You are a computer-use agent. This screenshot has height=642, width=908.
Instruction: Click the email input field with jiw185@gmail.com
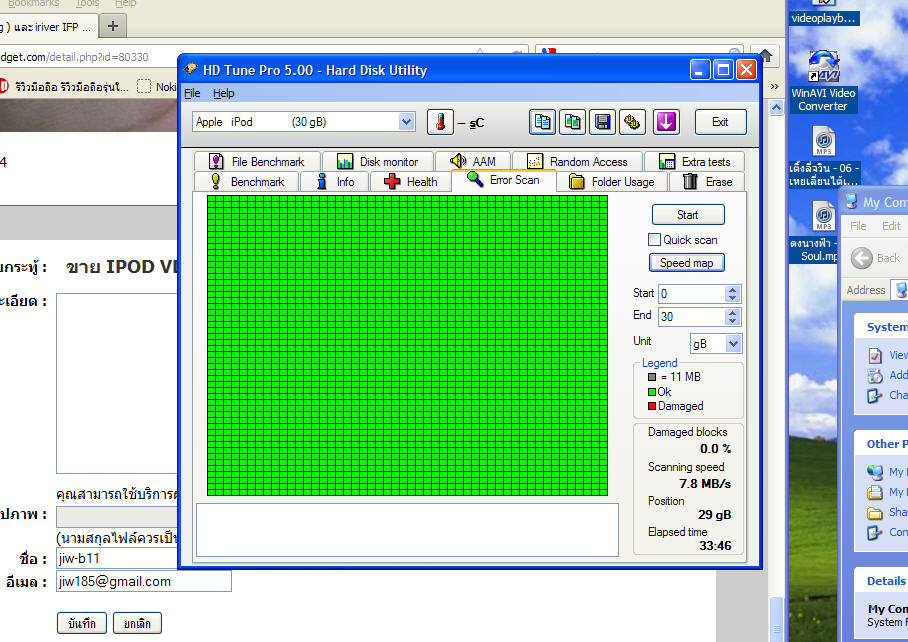[x=143, y=581]
